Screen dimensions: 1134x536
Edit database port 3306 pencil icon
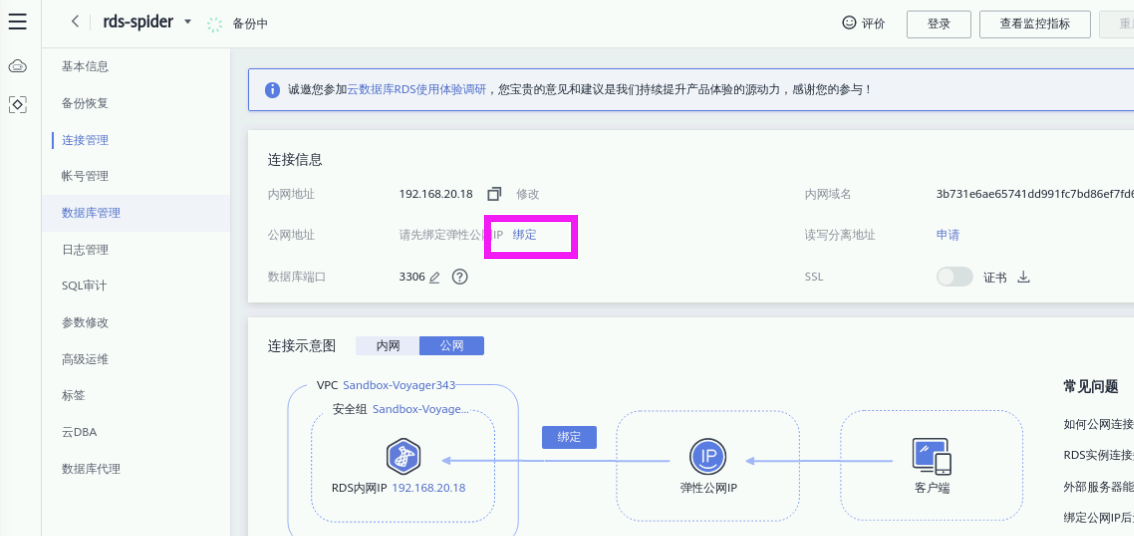coord(435,278)
